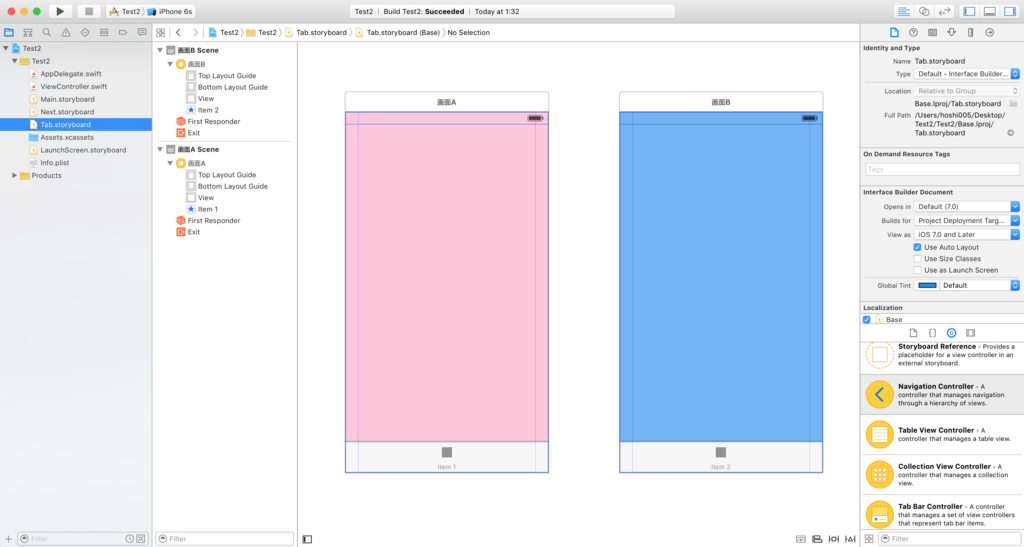Select Item 1 tab bar item on 画面A

click(447, 456)
